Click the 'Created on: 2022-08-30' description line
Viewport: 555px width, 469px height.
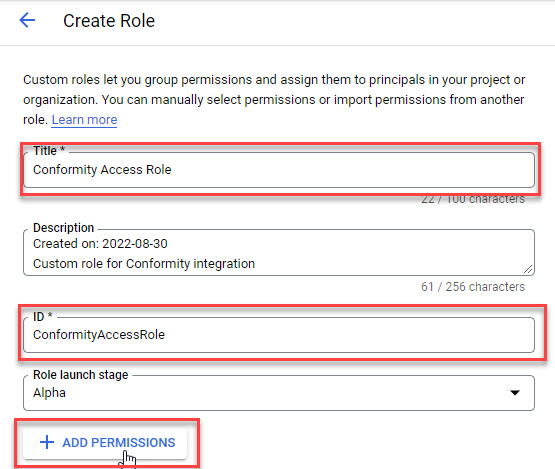(100, 244)
